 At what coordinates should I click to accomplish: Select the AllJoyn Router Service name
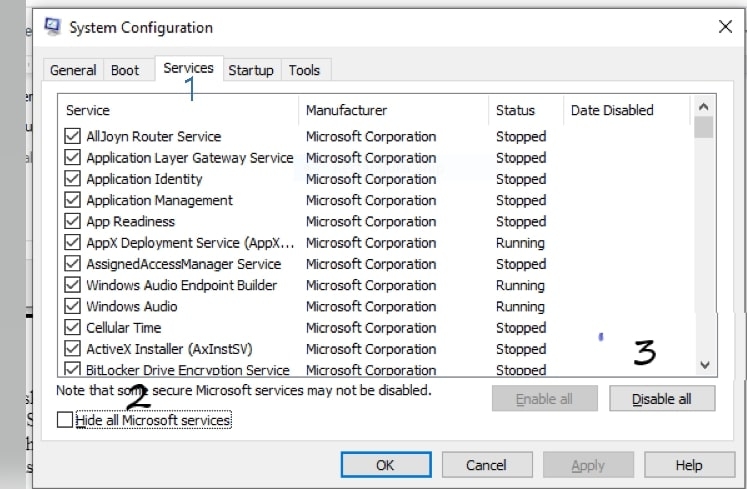(x=154, y=136)
